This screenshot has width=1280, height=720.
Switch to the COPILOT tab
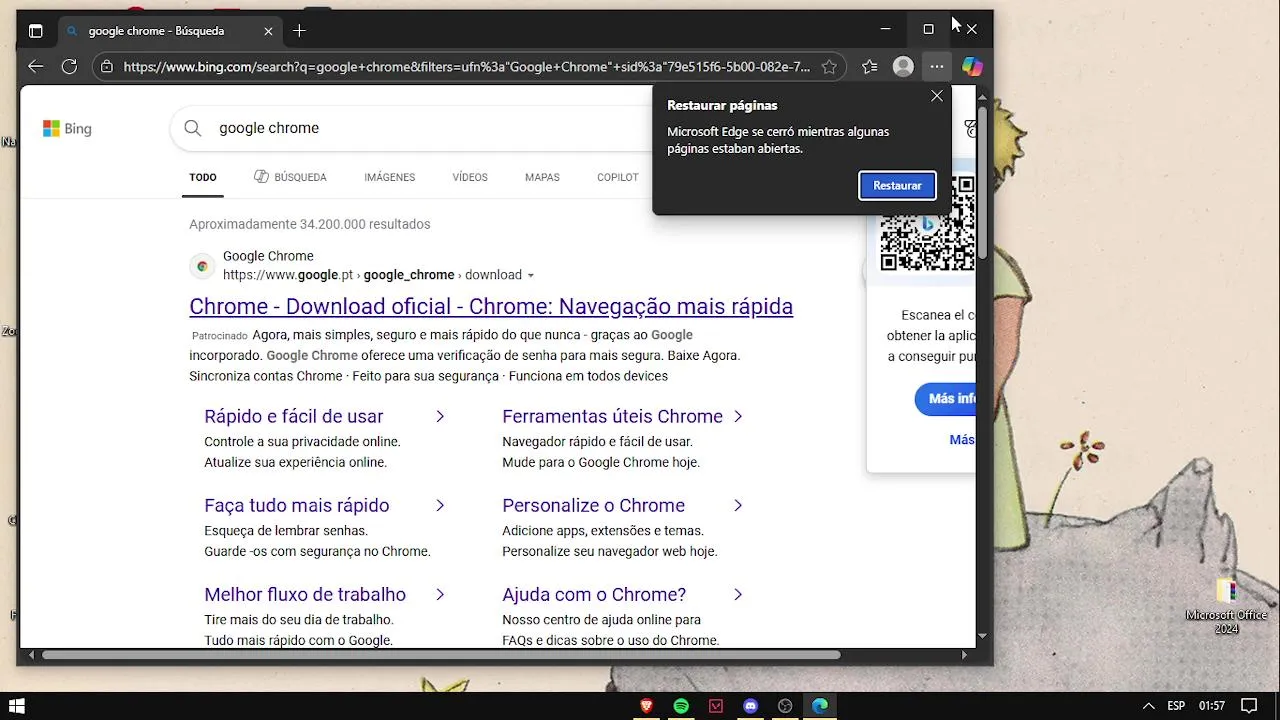coord(617,177)
